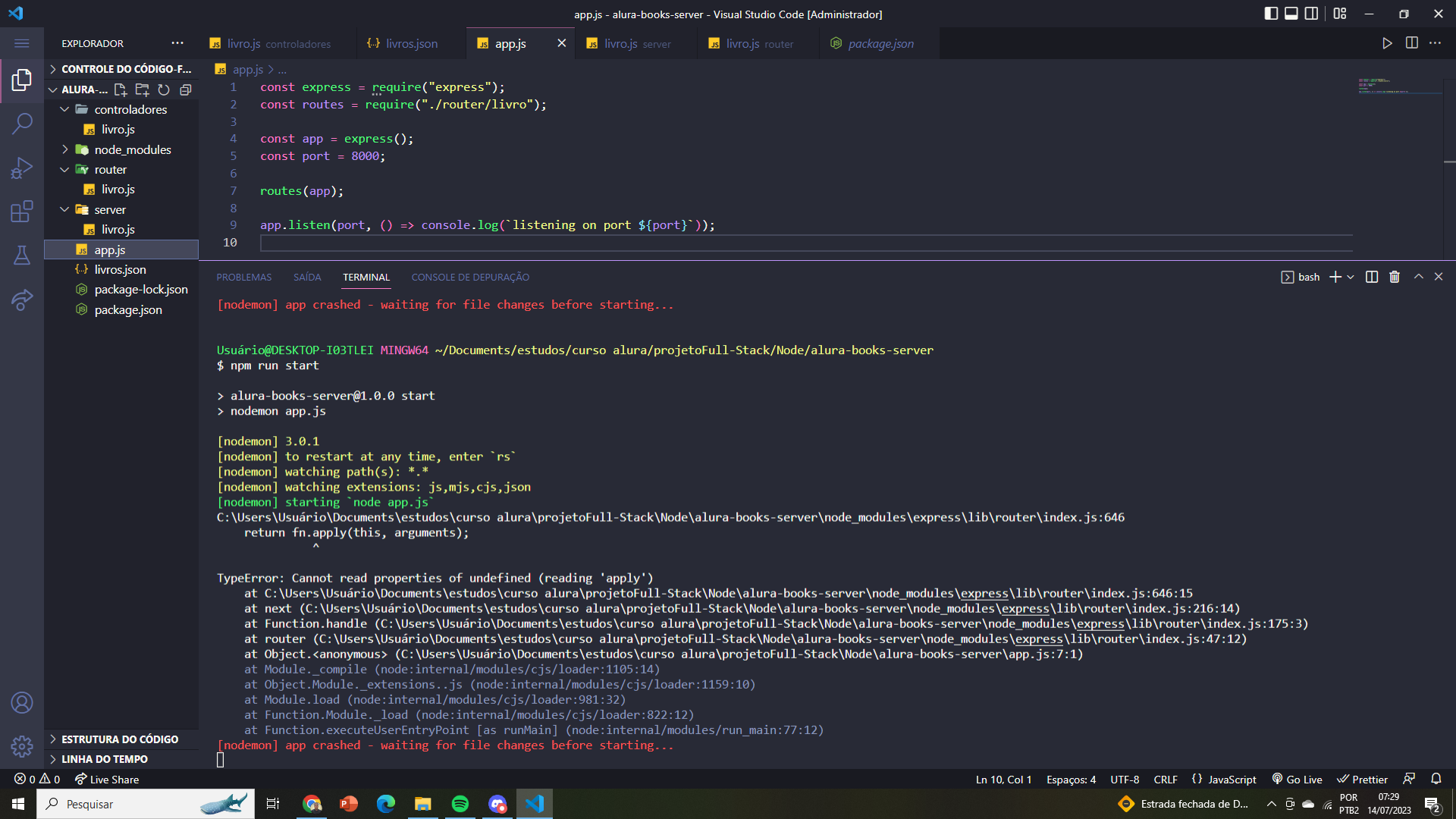Viewport: 1456px width, 819px height.
Task: Change CRLF end of line setting
Action: coord(1166,779)
